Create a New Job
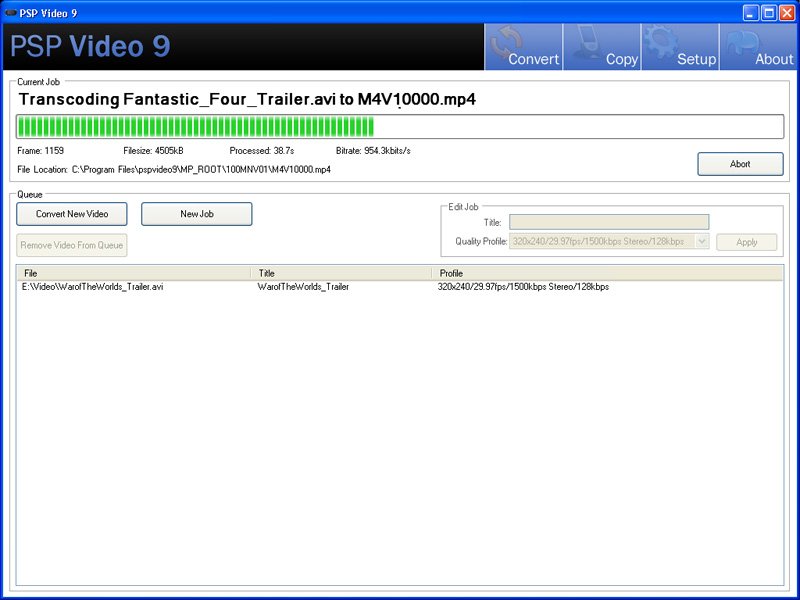The width and height of the screenshot is (800, 600). tap(196, 214)
